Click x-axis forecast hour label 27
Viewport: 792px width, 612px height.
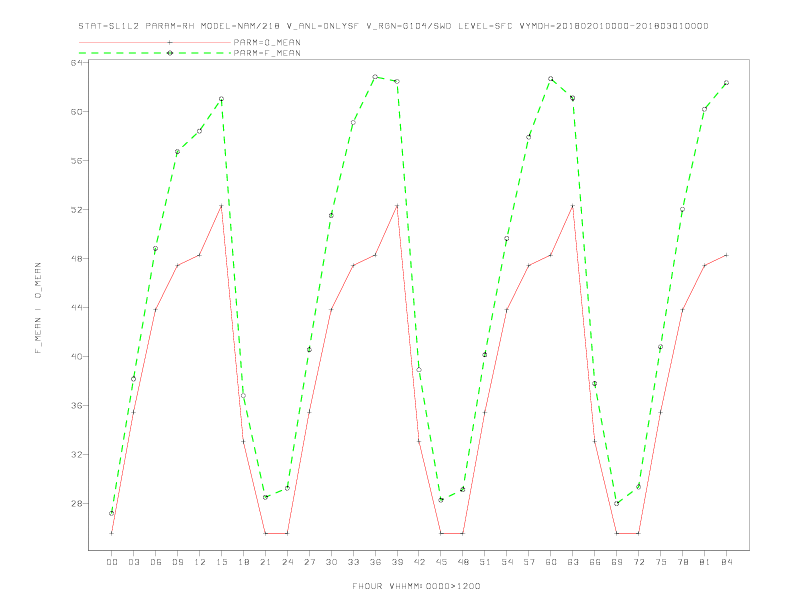click(309, 562)
